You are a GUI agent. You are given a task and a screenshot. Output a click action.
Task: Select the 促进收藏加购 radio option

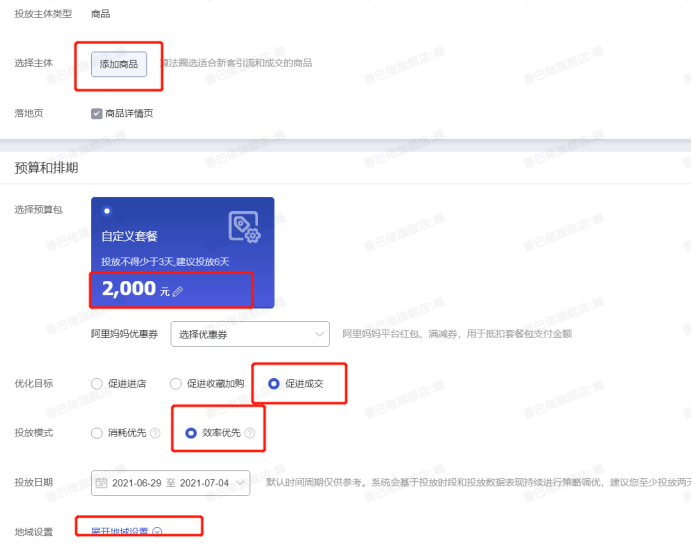pyautogui.click(x=176, y=384)
